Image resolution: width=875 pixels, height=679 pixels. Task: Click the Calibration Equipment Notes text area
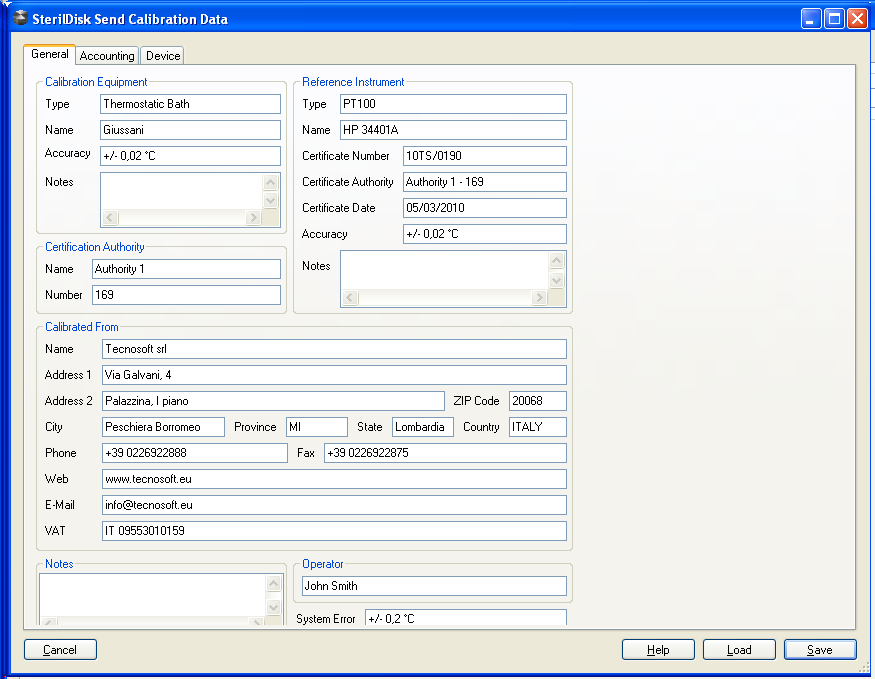click(x=181, y=191)
